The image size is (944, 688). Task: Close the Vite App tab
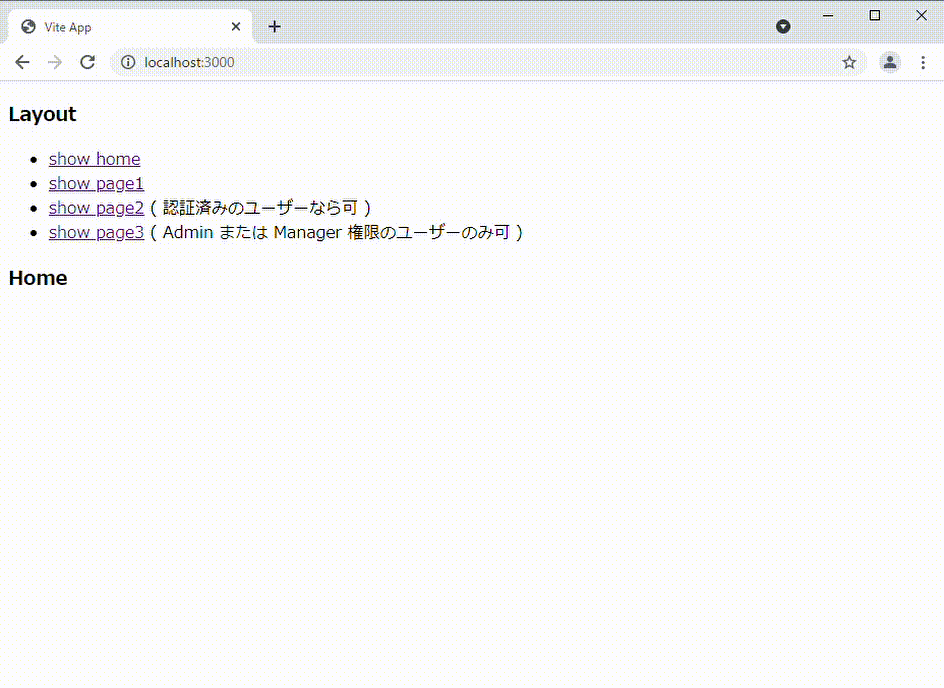point(236,26)
